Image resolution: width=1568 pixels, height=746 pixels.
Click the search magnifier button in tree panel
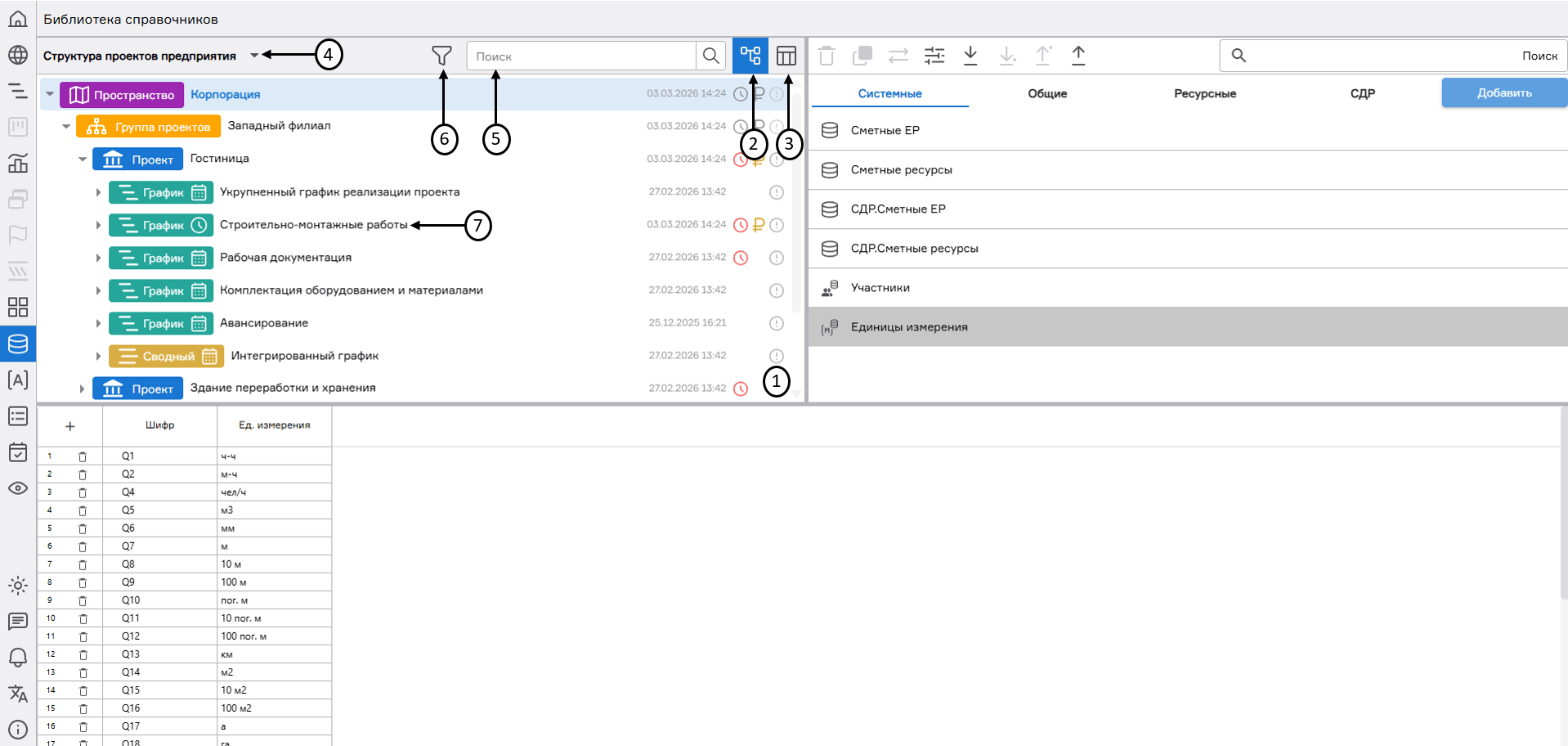[x=710, y=56]
